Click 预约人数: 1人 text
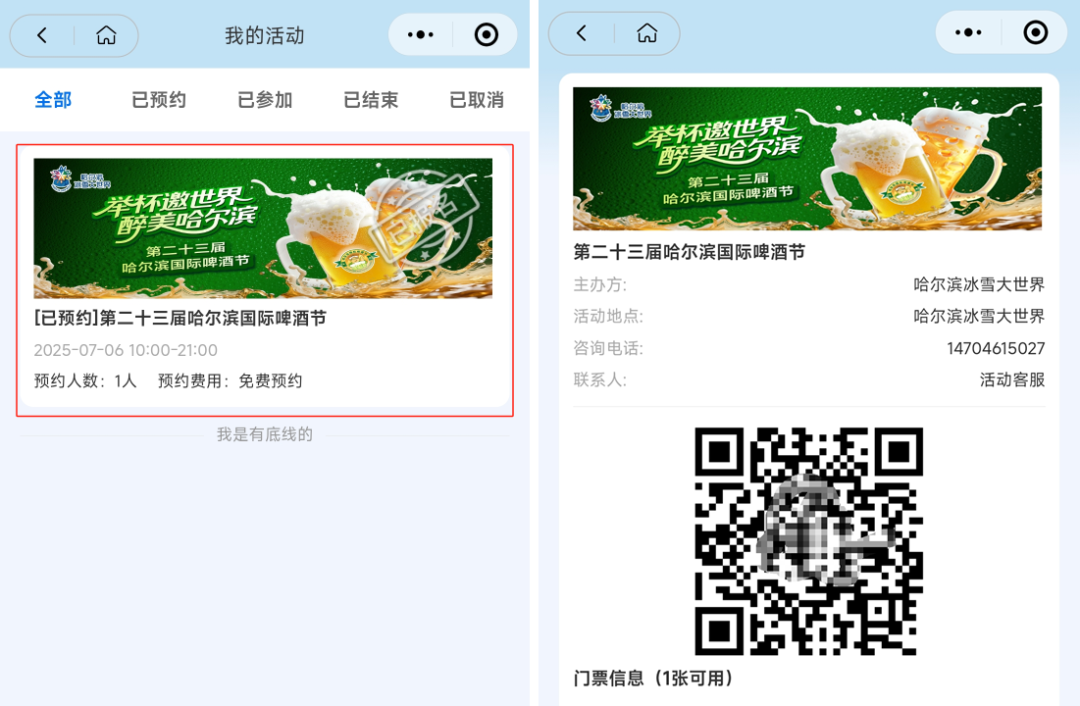 click(85, 381)
